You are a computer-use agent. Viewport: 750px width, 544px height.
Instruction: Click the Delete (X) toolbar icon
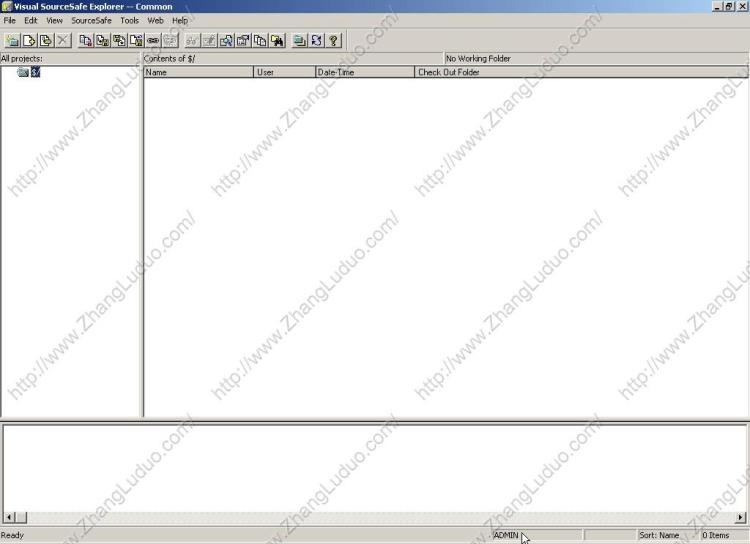coord(63,41)
